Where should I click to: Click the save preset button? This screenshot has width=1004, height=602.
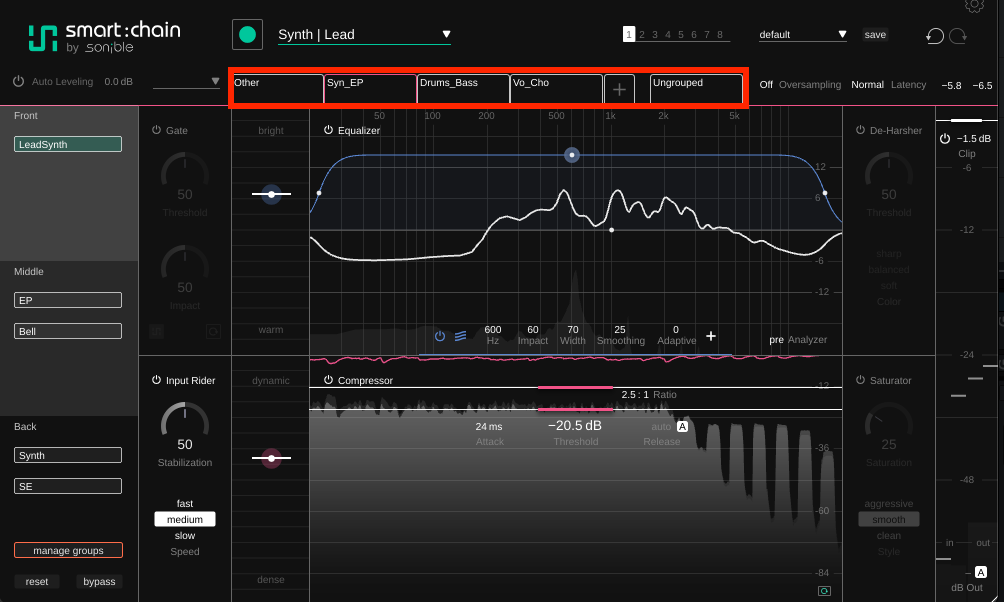pyautogui.click(x=875, y=35)
